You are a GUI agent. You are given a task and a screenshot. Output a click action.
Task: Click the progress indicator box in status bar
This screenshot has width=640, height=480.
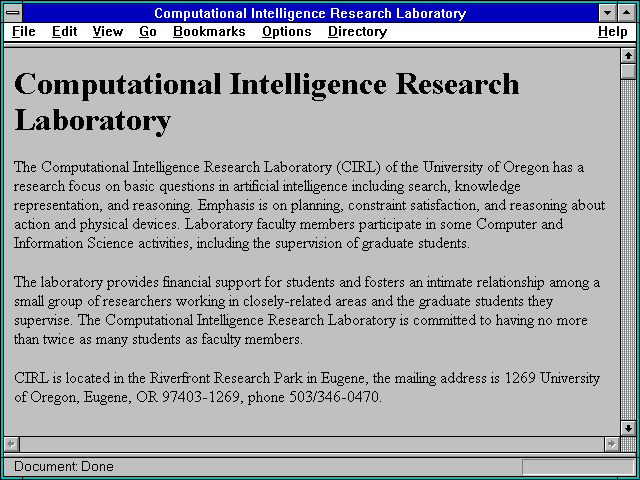[578, 467]
